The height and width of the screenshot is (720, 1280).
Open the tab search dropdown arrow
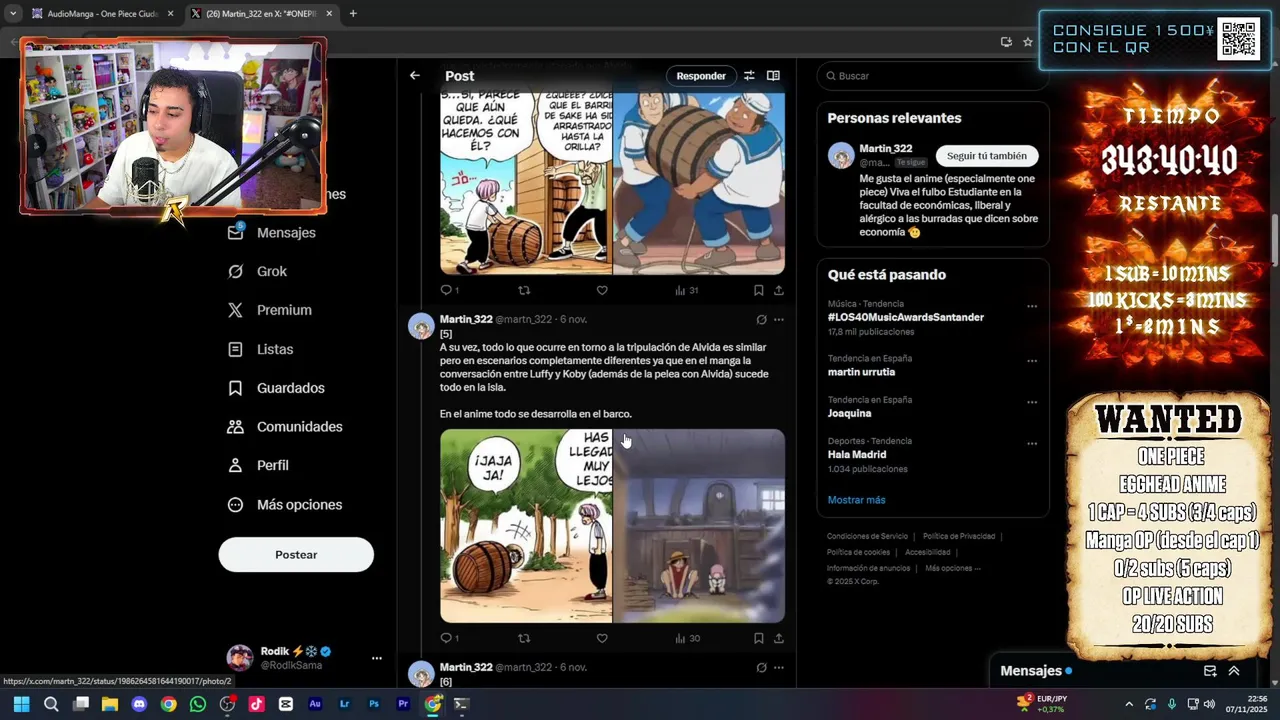point(12,14)
